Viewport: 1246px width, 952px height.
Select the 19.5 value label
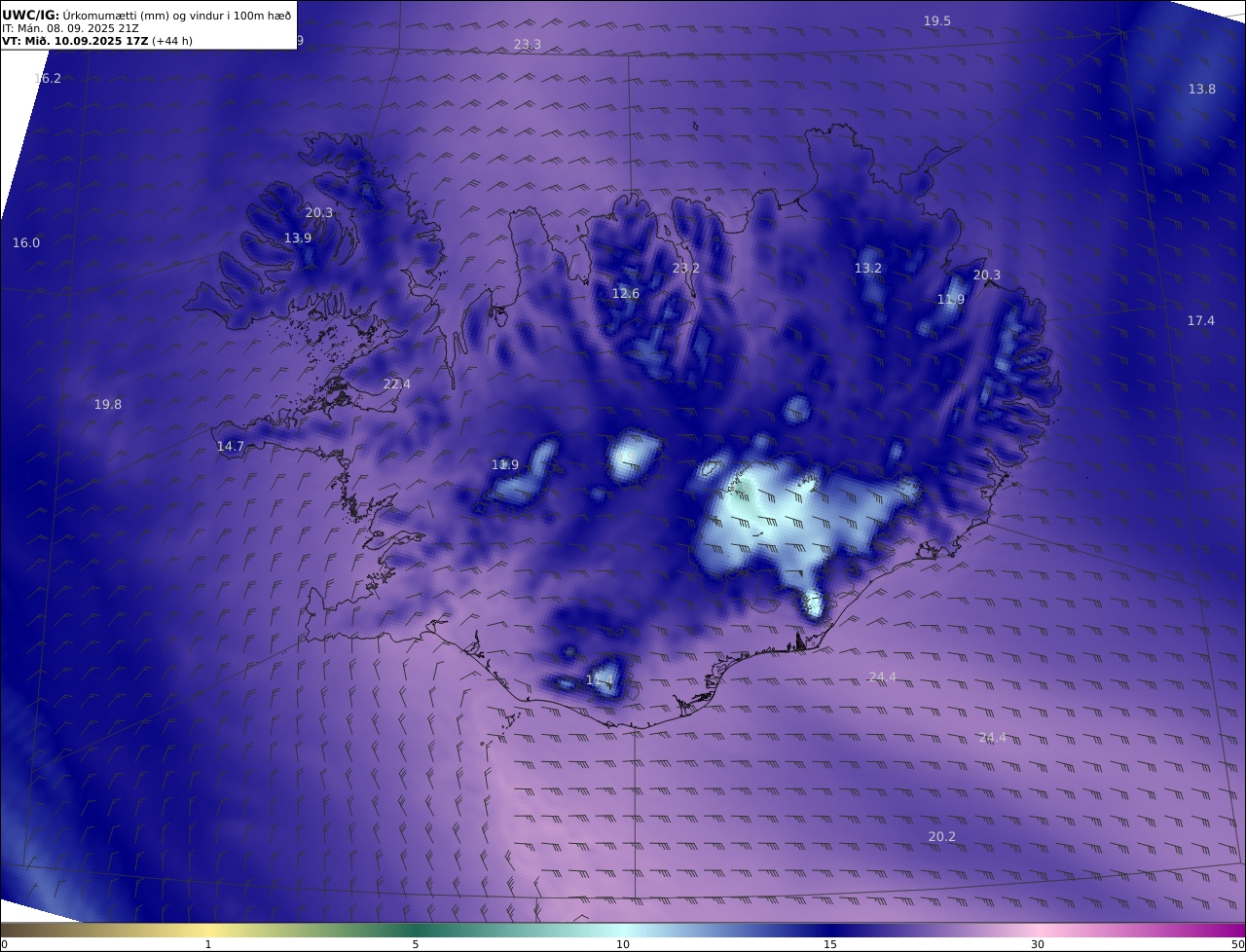point(936,21)
